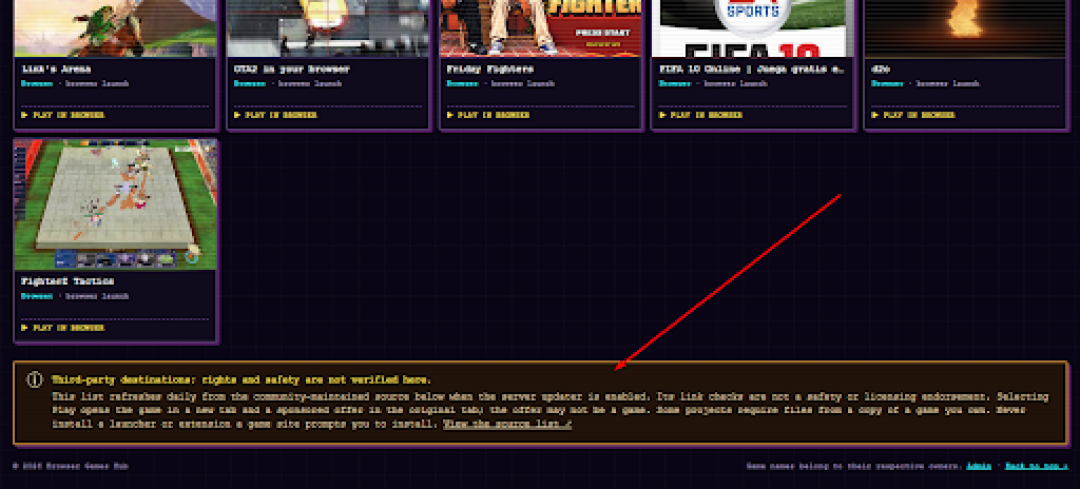The width and height of the screenshot is (1080, 489).
Task: Click the Third-party destinations warning heading
Action: (242, 380)
